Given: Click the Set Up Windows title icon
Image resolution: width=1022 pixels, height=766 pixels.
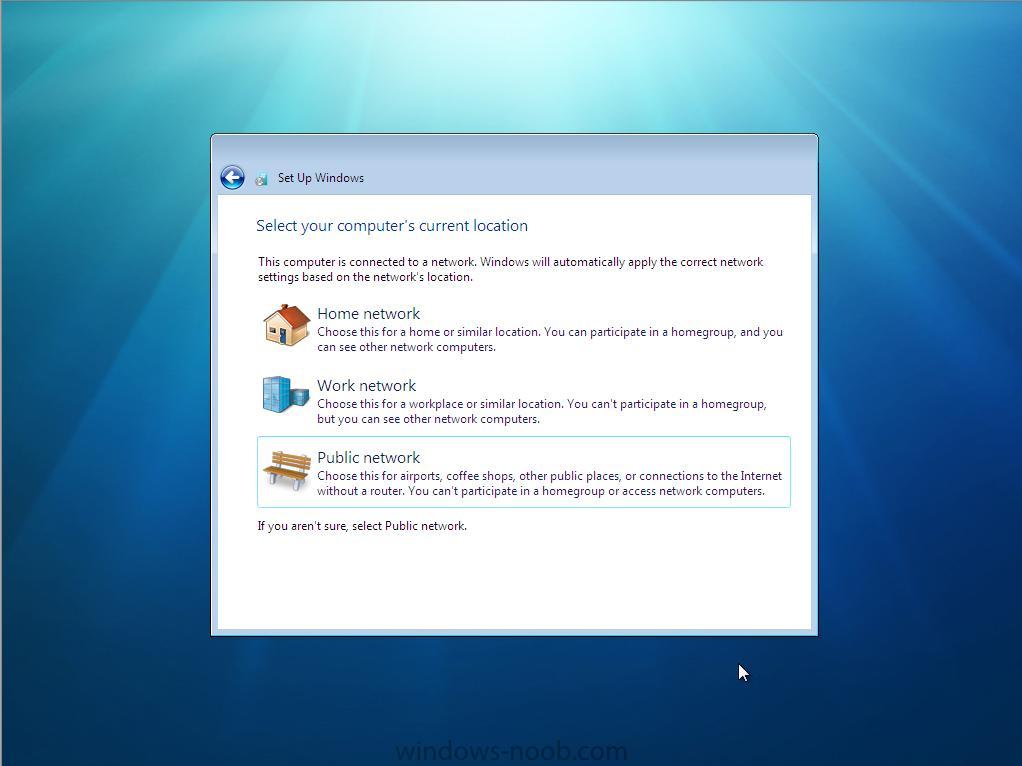Looking at the screenshot, I should pyautogui.click(x=261, y=179).
